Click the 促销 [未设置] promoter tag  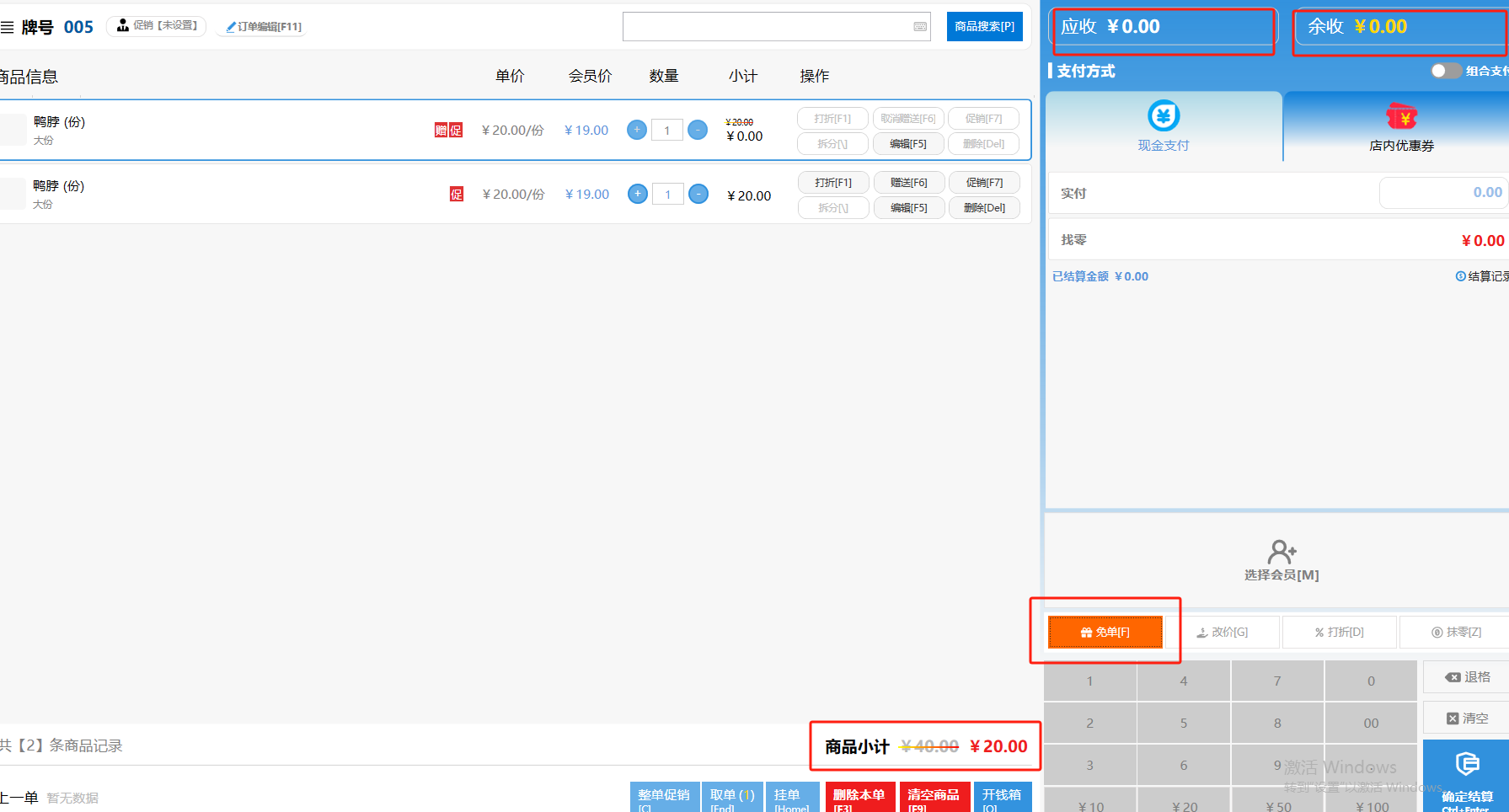point(157,26)
